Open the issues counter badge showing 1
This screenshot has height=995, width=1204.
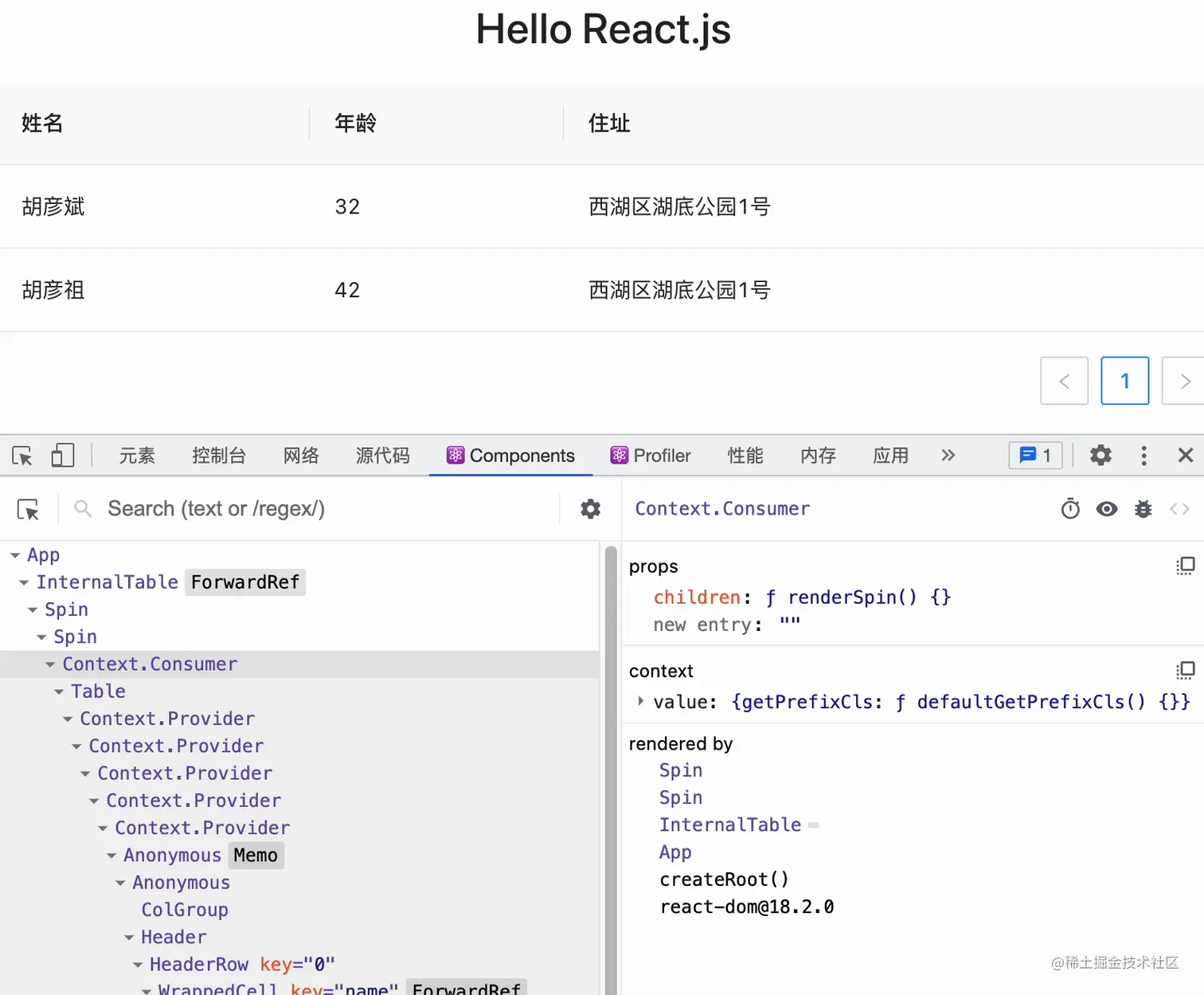coord(1035,456)
